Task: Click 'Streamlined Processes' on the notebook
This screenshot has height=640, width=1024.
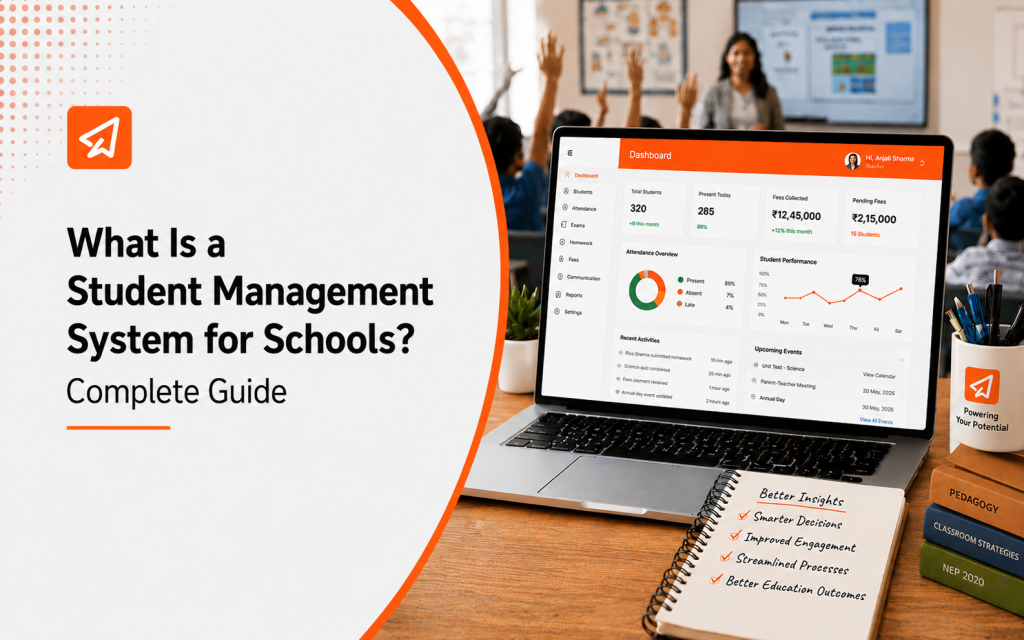Action: click(792, 564)
